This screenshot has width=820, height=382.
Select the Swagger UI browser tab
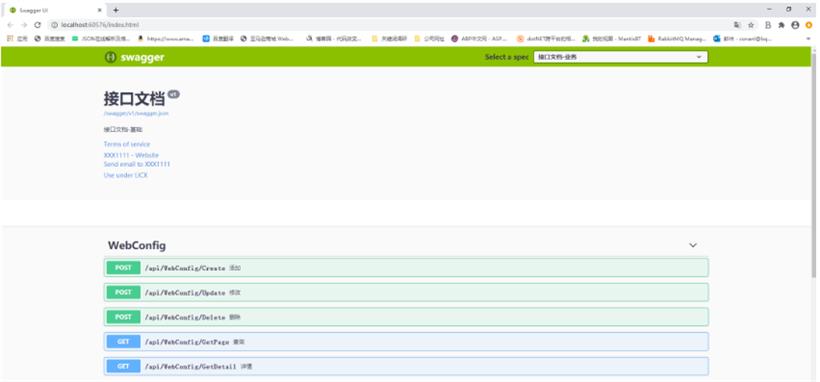pyautogui.click(x=55, y=10)
